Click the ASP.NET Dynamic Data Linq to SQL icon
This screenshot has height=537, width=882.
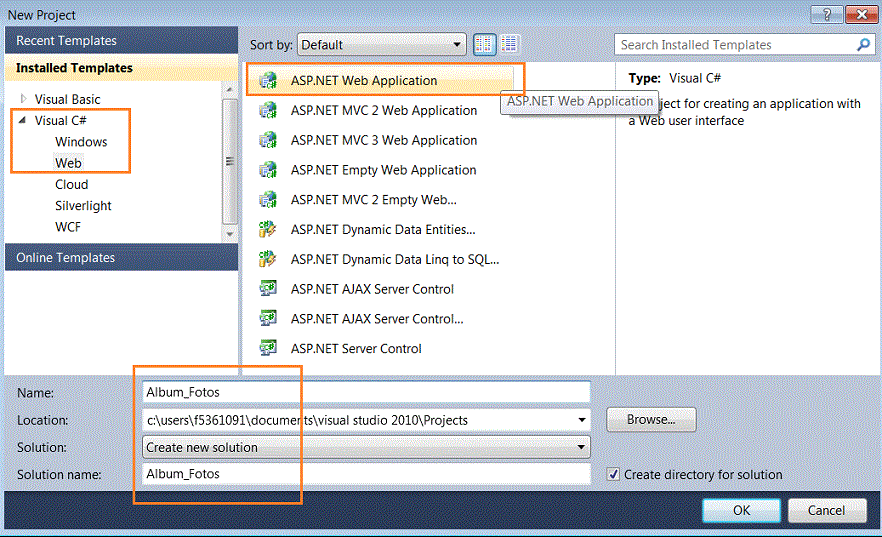point(268,259)
